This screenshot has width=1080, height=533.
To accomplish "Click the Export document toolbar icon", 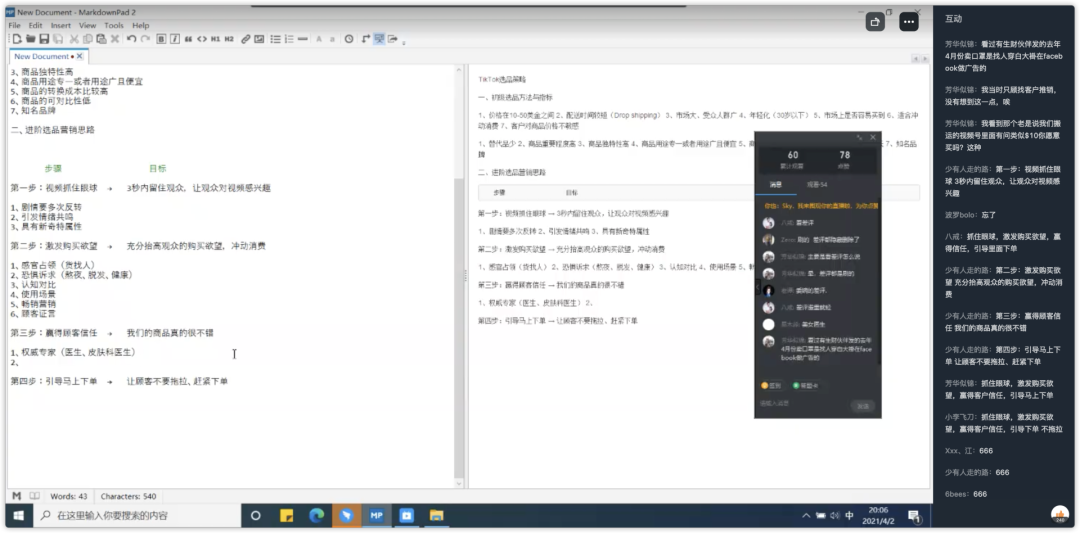I will pyautogui.click(x=393, y=39).
